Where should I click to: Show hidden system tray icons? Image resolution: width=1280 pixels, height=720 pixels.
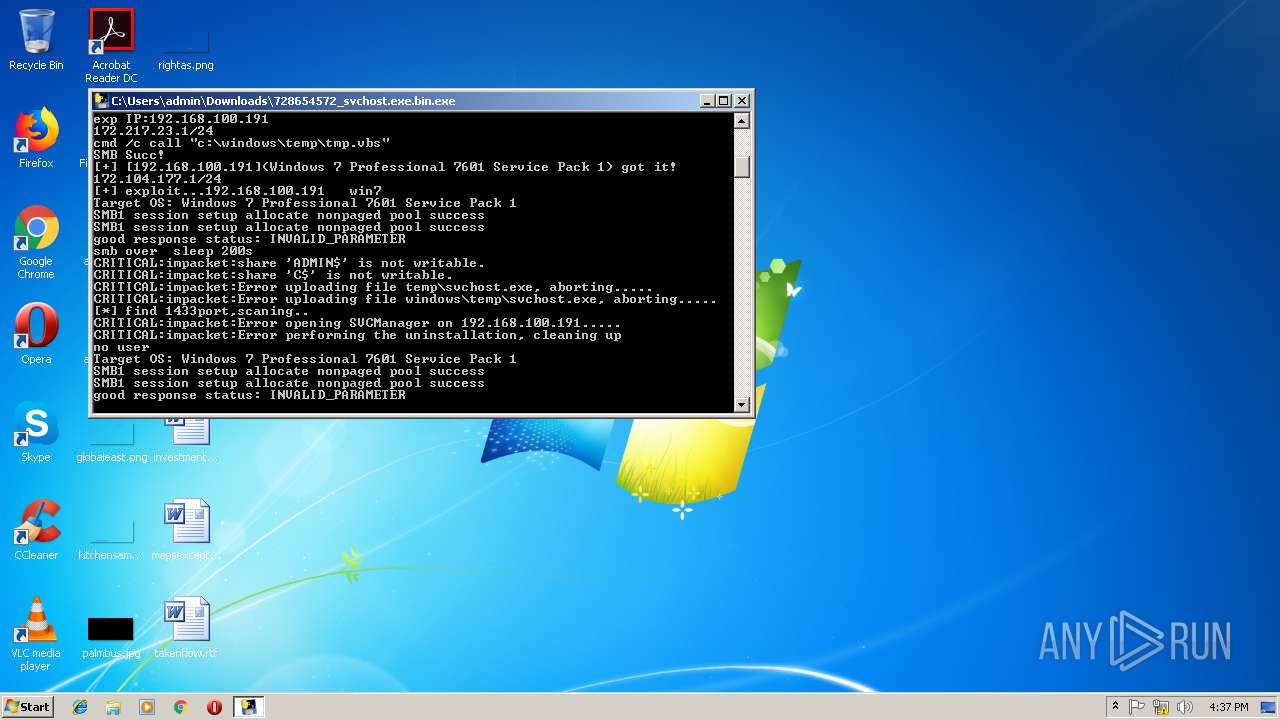point(1115,706)
